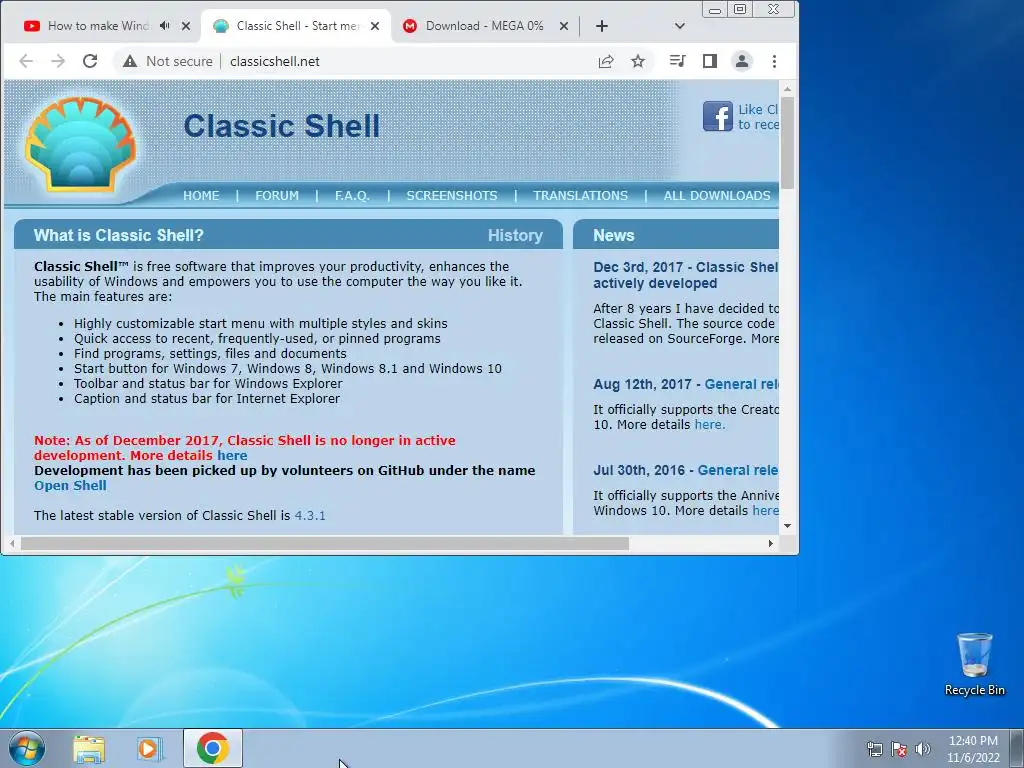
Task: Click the scroll up arrow
Action: [x=788, y=89]
